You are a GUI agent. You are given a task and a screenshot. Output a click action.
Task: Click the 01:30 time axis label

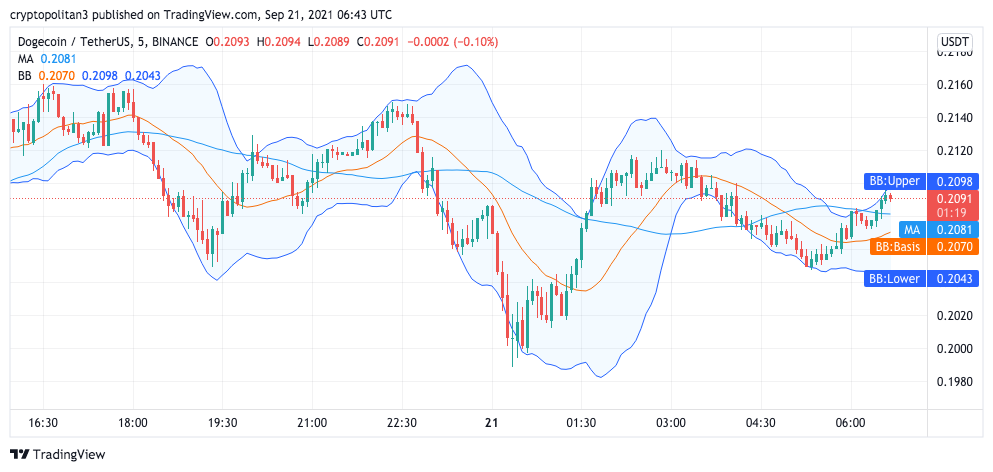click(581, 423)
